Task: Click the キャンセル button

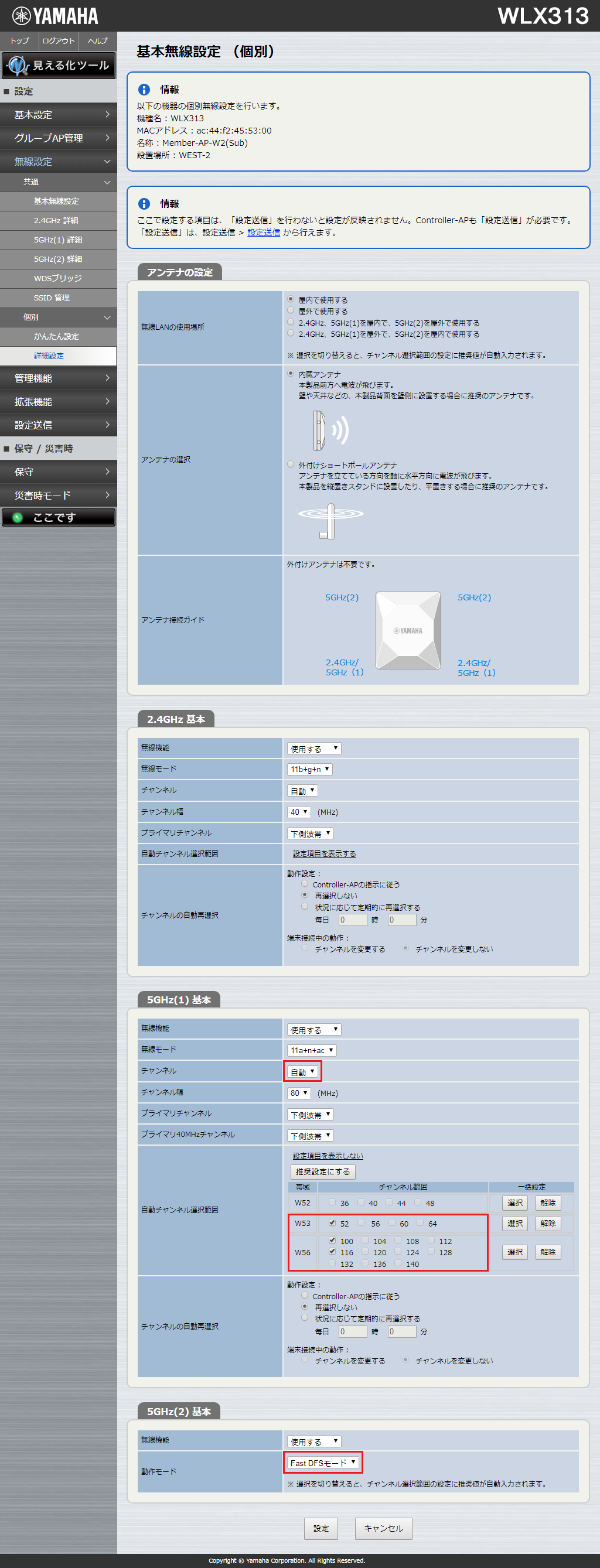Action: [x=384, y=1528]
